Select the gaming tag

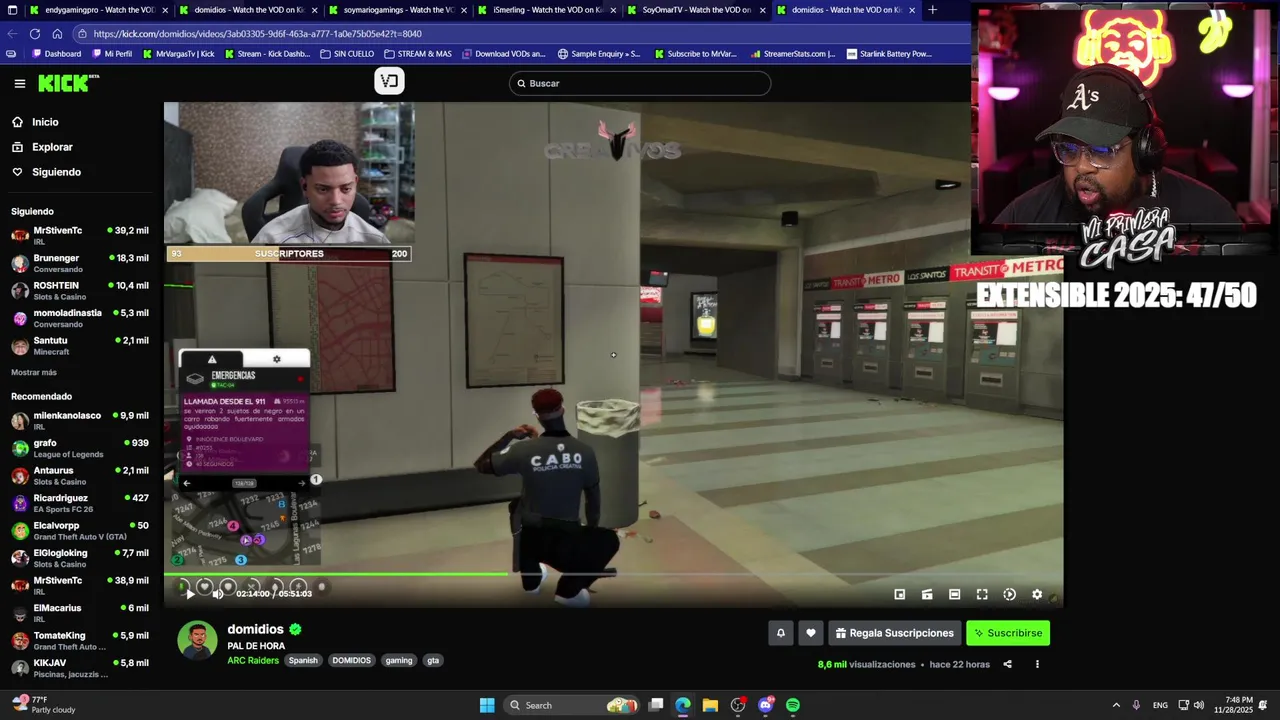coord(399,660)
